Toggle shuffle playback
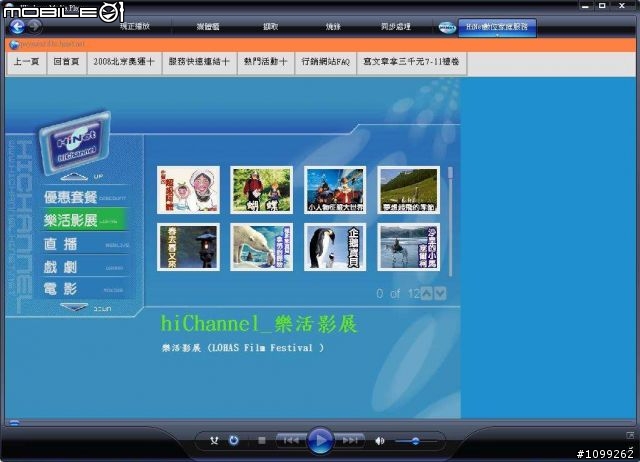Screen dimensions: 640x462 click(214, 441)
